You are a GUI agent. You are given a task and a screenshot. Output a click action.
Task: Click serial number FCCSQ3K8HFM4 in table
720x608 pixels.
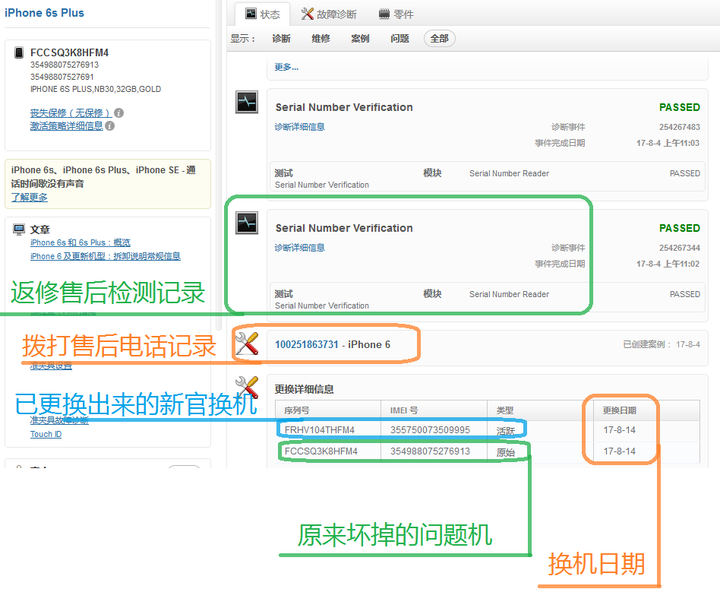(x=321, y=451)
